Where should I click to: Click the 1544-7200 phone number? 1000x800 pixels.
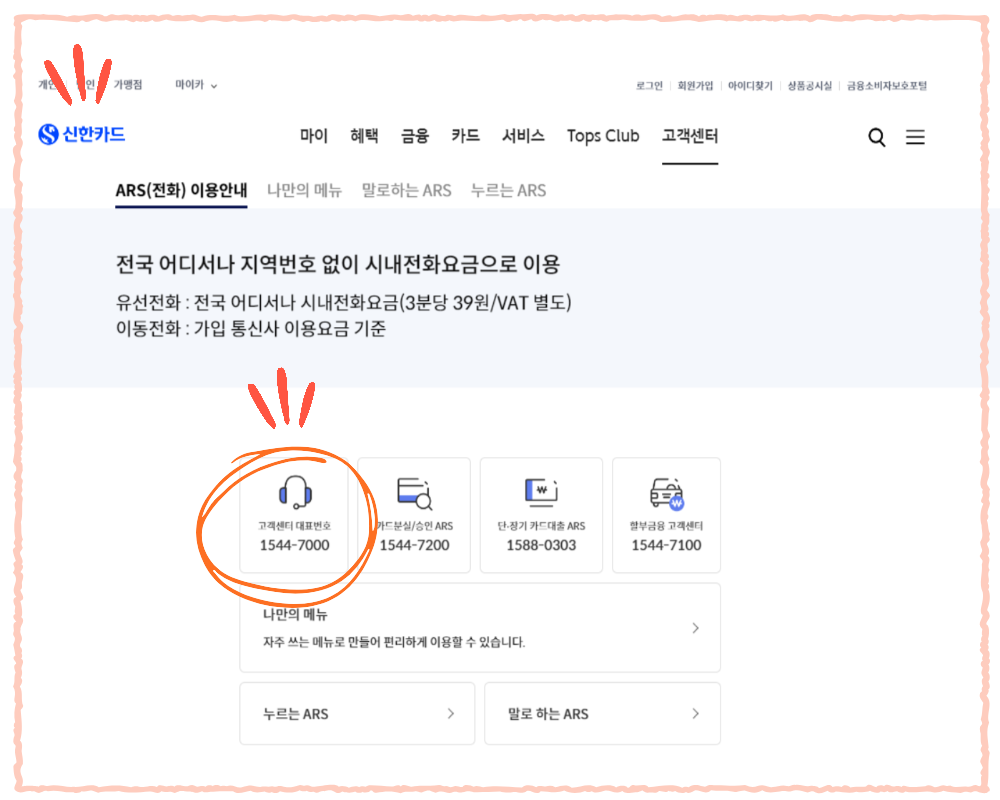(x=415, y=545)
